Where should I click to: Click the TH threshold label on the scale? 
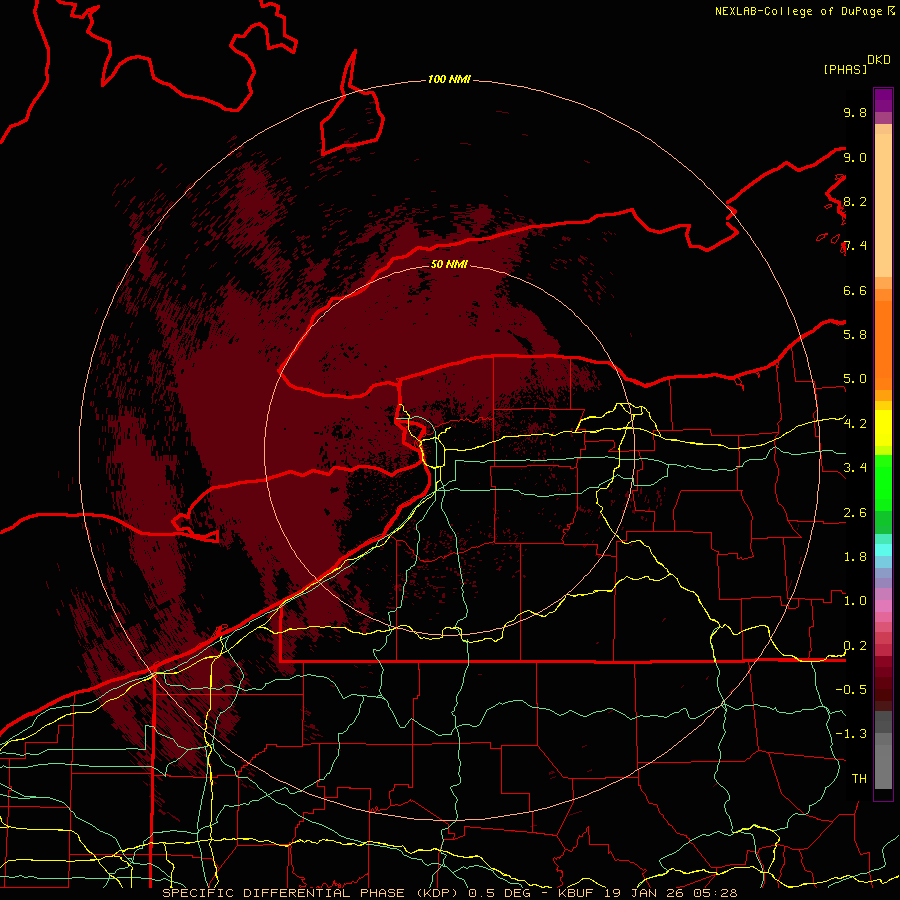point(859,779)
